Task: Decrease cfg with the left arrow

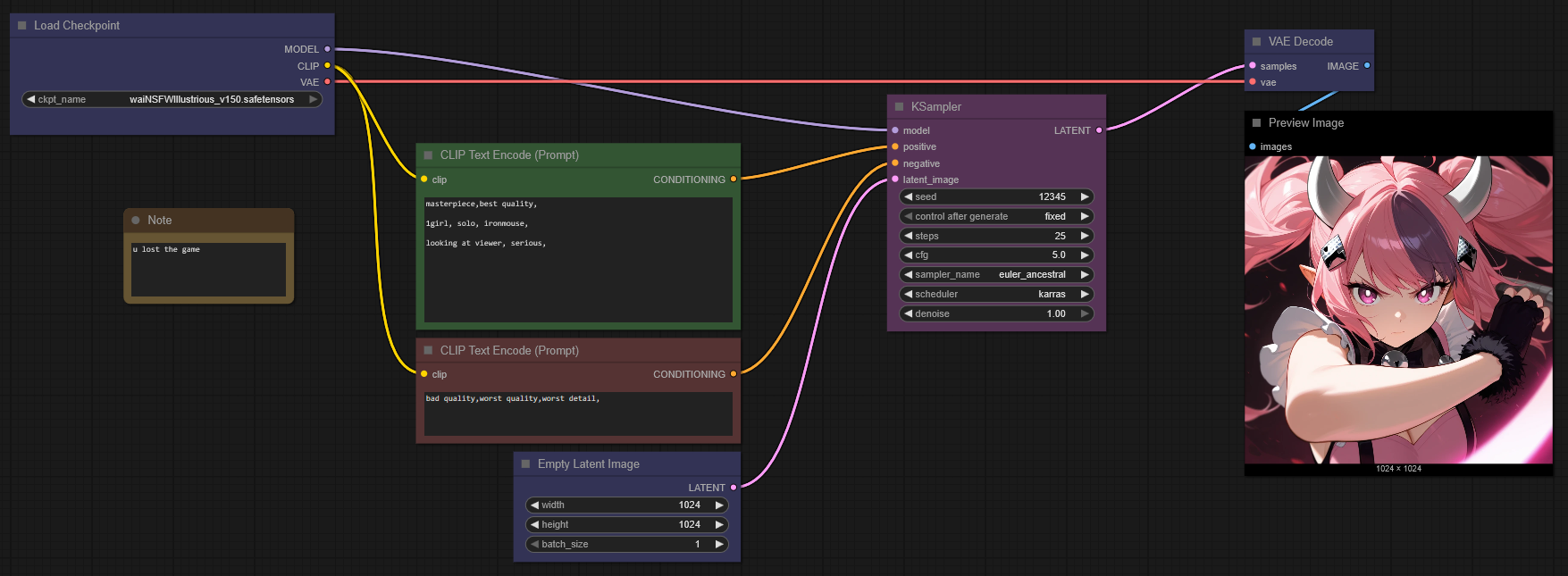Action: [x=908, y=255]
